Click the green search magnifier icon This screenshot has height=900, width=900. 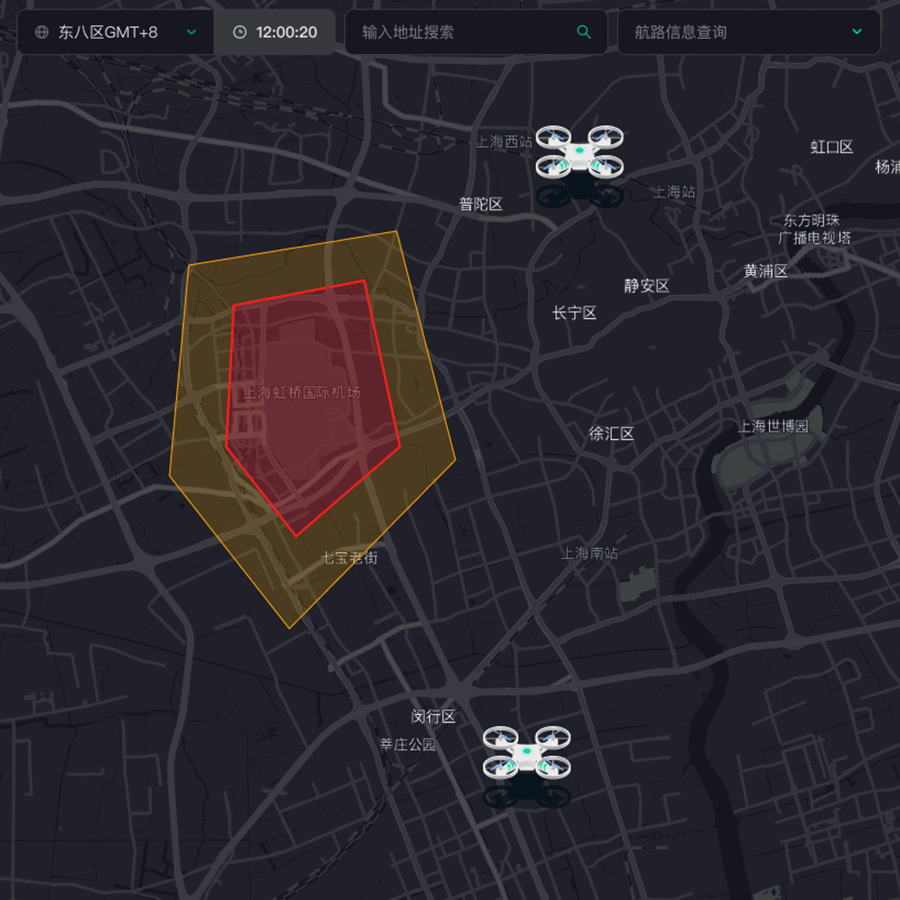584,32
